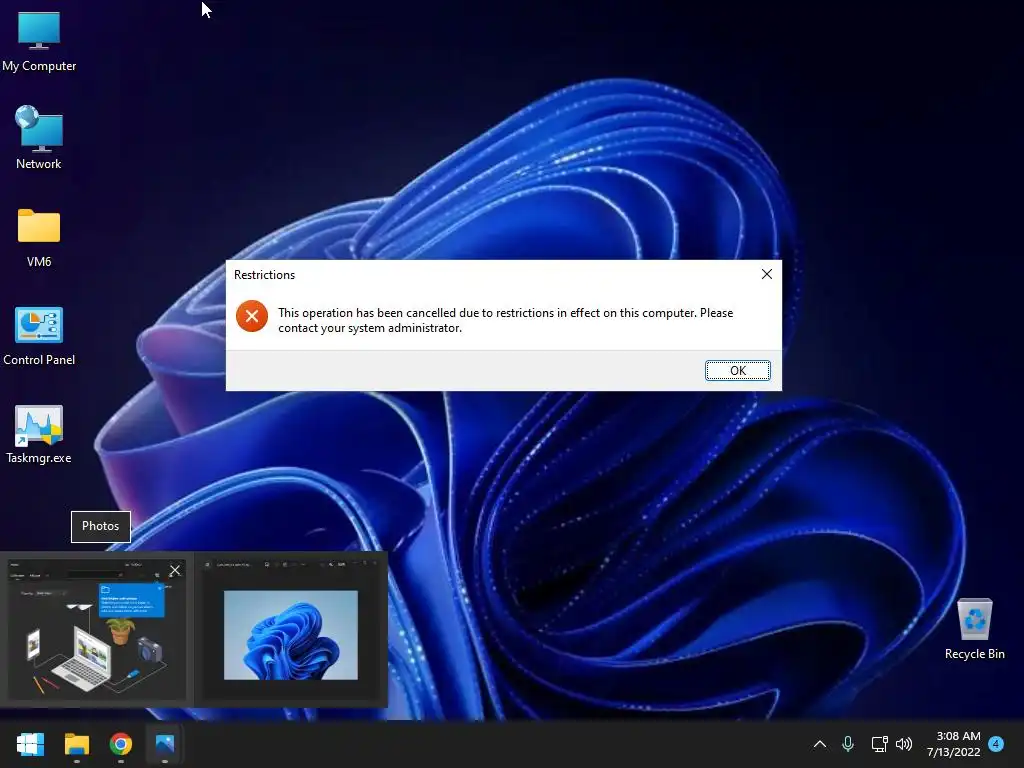Screen dimensions: 1024x768
Task: Click the microphone tray icon
Action: click(848, 744)
